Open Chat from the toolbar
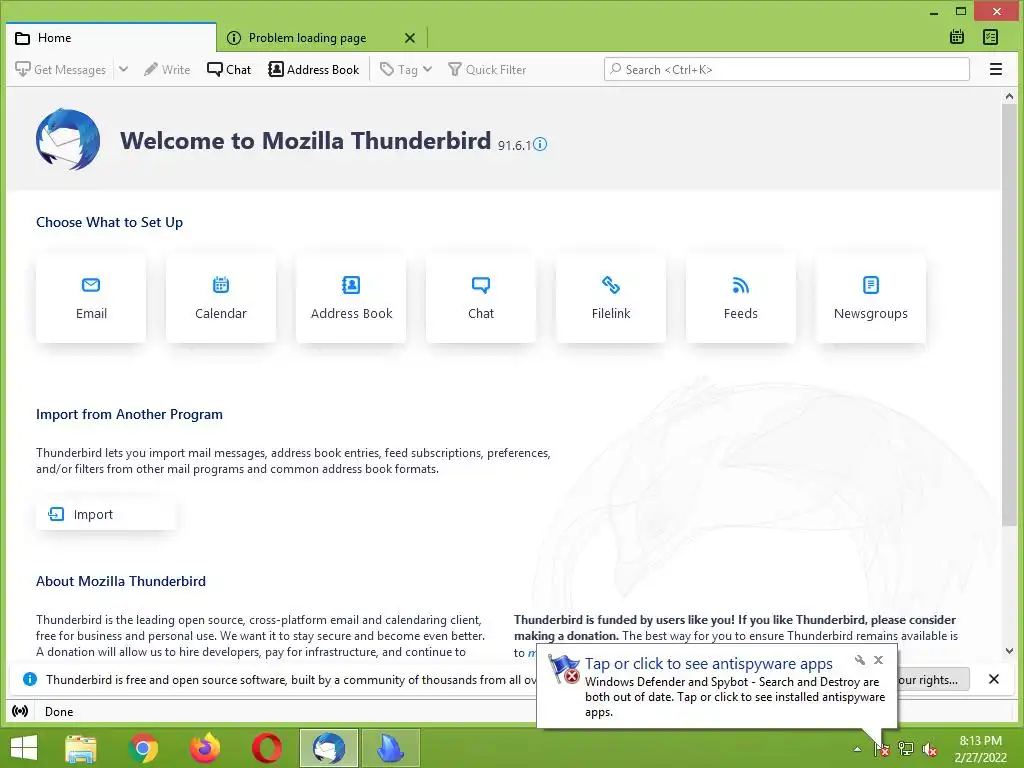Screen dimensions: 1024x768 click(229, 69)
